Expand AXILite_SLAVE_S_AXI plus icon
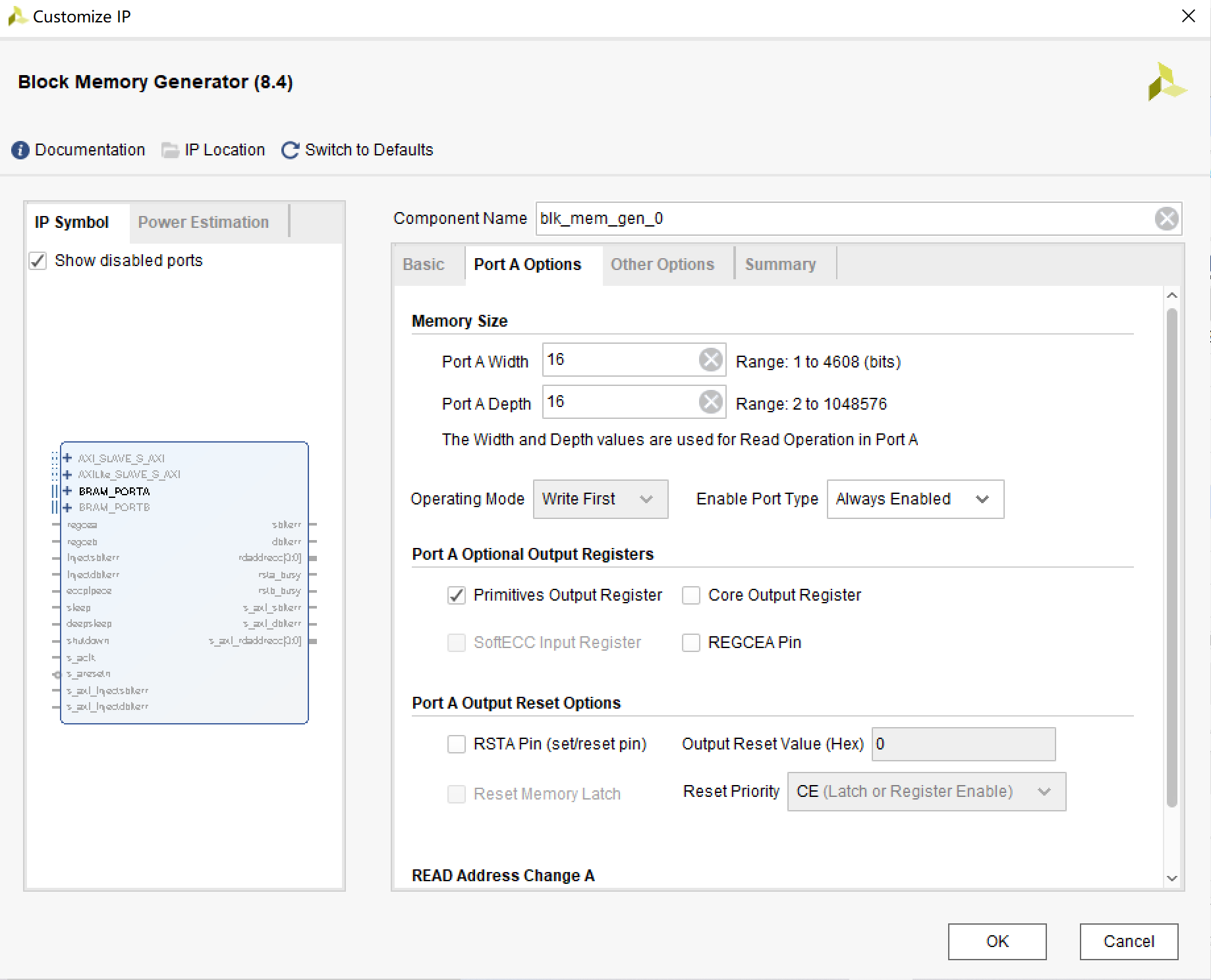This screenshot has width=1211, height=980. click(67, 474)
